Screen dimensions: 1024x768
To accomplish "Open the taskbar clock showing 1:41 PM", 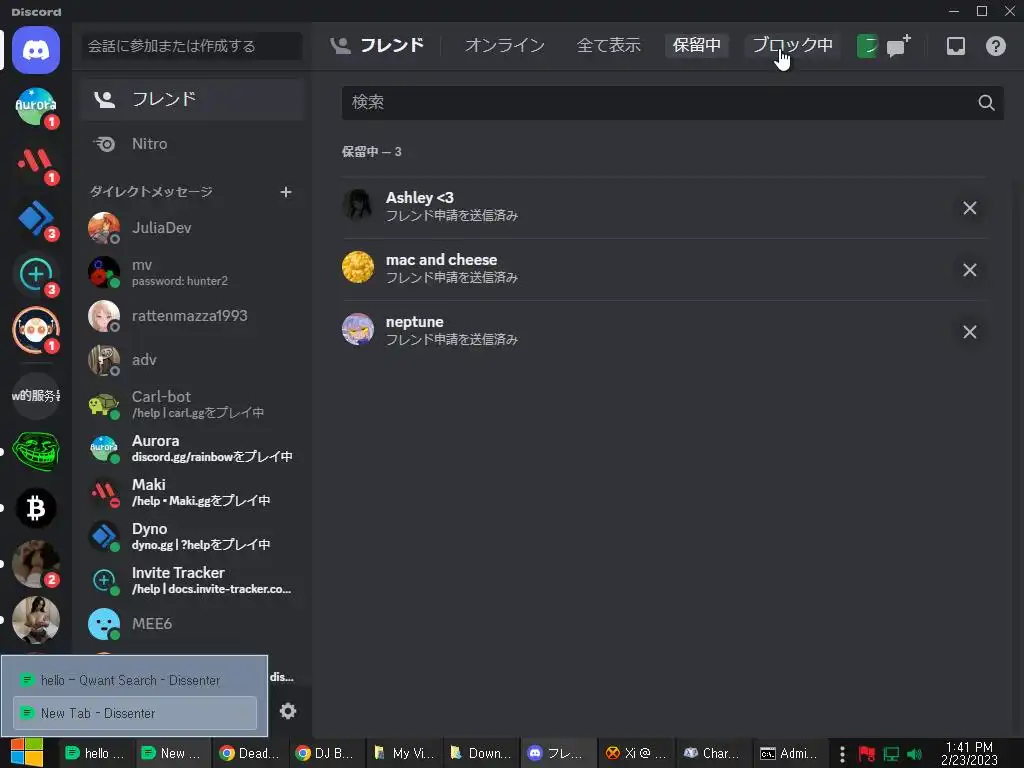I will pyautogui.click(x=969, y=754).
